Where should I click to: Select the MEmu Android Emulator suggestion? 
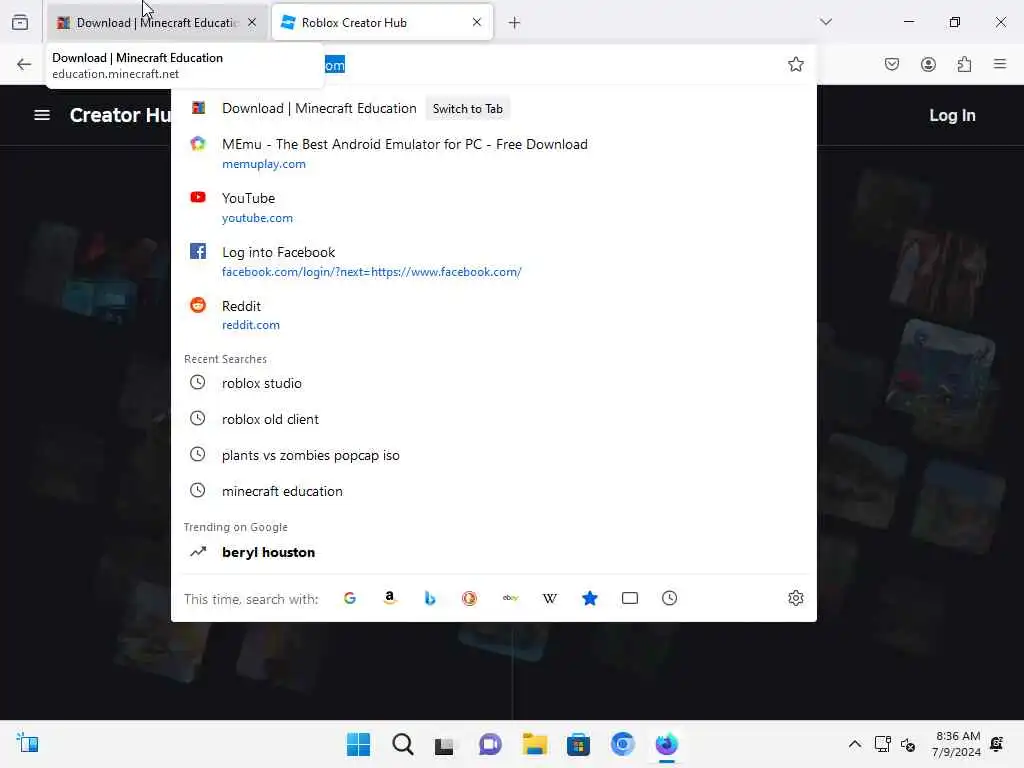[494, 153]
